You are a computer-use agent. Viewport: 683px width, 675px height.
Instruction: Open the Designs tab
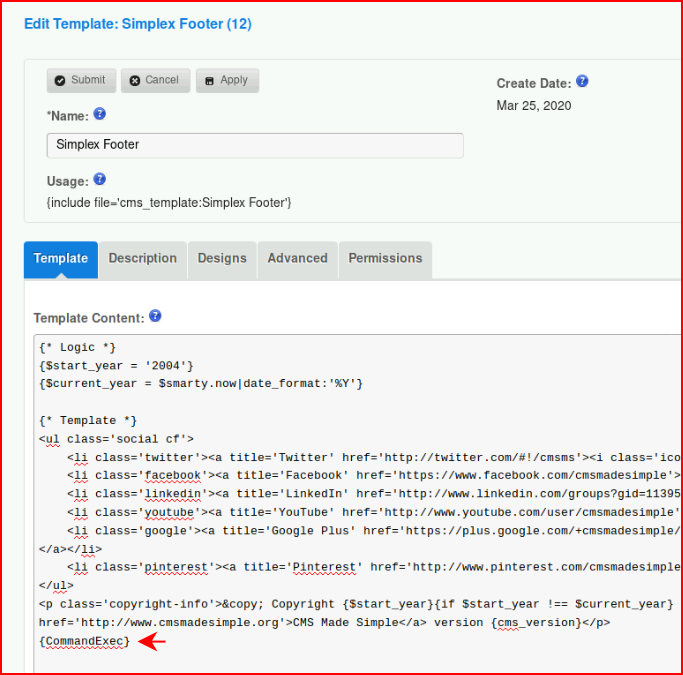[222, 260]
